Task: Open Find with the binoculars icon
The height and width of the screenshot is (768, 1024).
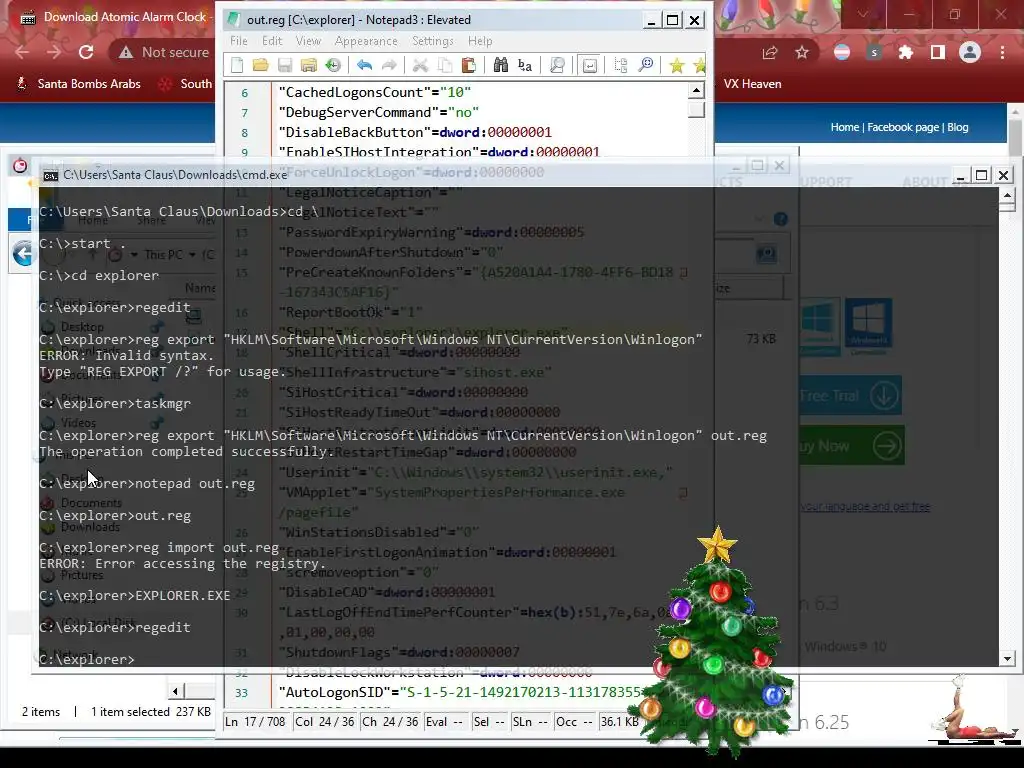Action: 501,65
